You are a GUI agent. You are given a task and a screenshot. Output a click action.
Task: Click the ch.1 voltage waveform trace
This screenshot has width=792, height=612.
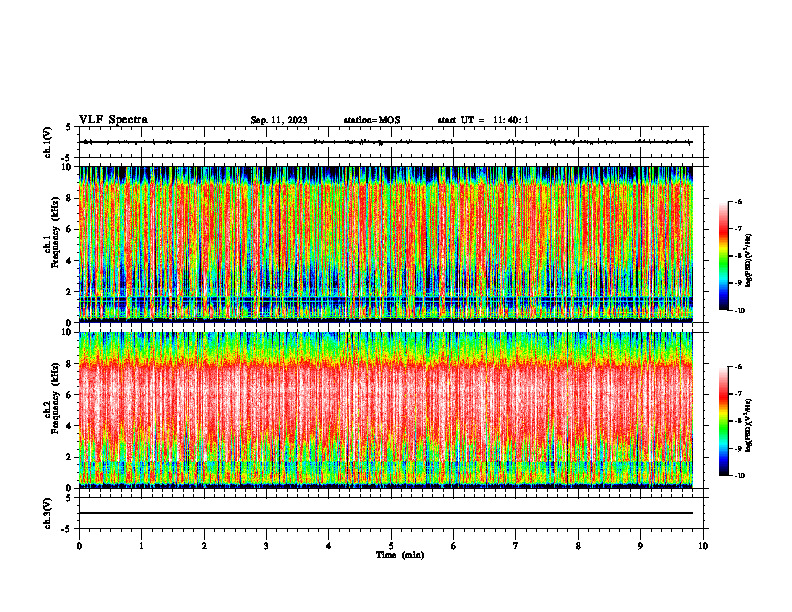[386, 142]
